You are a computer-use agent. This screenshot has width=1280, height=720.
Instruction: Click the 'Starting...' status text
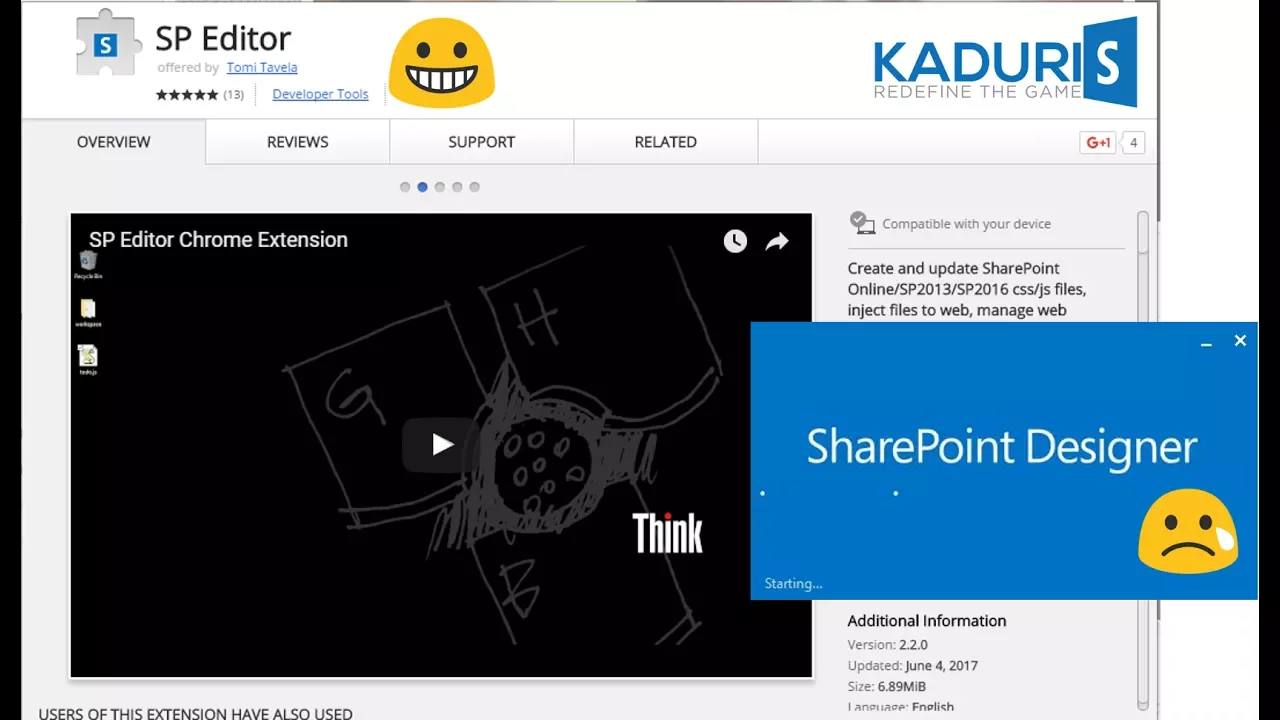click(793, 584)
